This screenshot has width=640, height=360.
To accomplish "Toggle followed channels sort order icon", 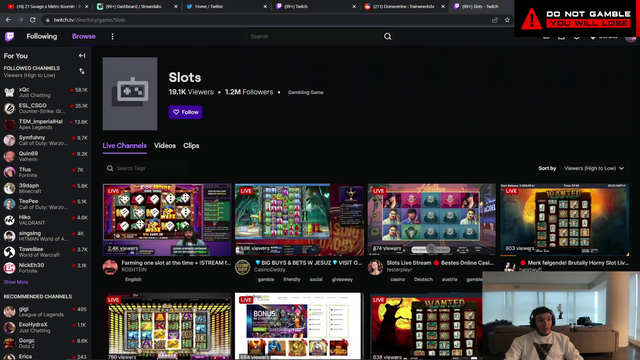I will [82, 71].
